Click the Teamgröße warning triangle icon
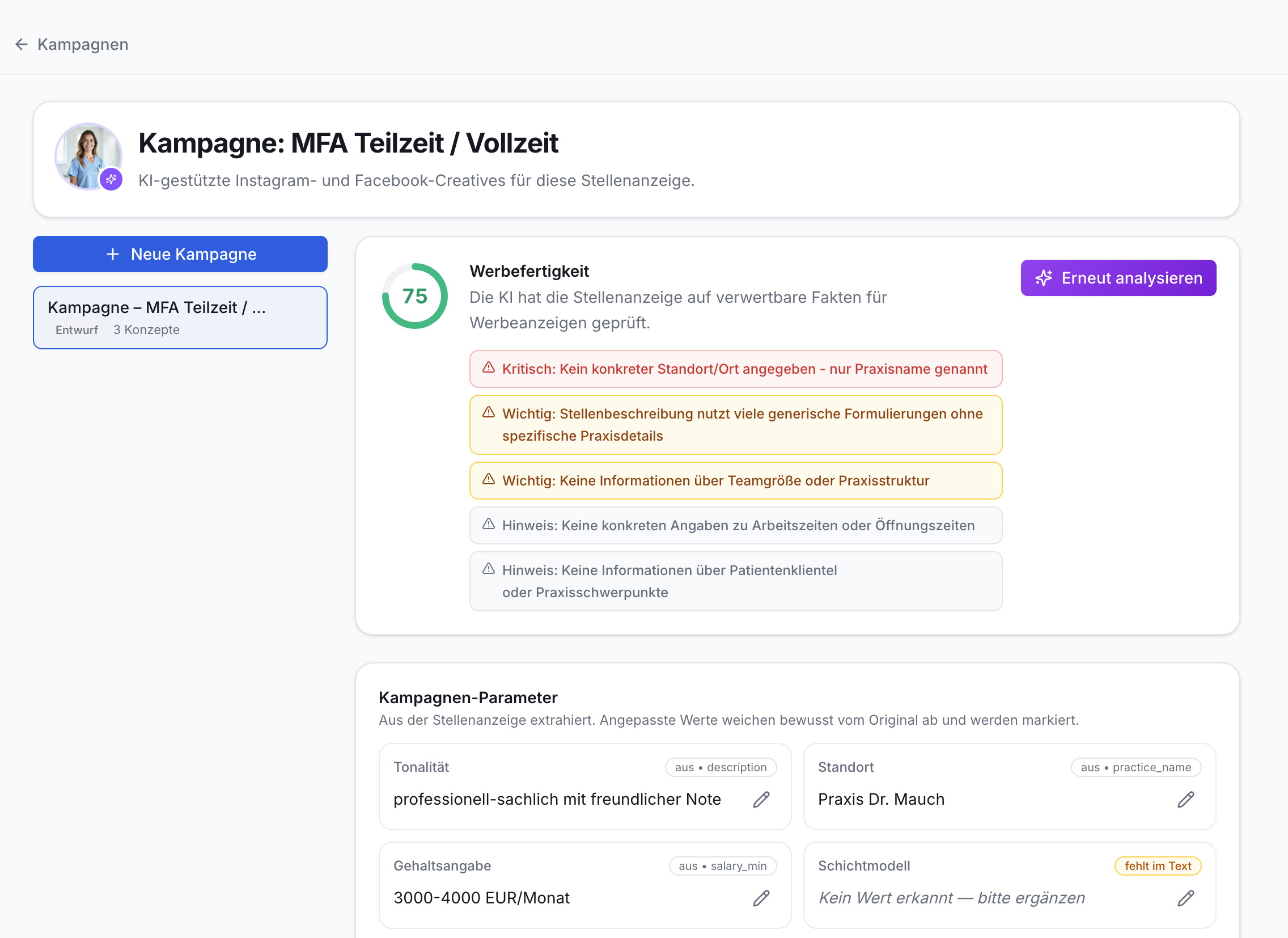The height and width of the screenshot is (938, 1288). click(489, 480)
